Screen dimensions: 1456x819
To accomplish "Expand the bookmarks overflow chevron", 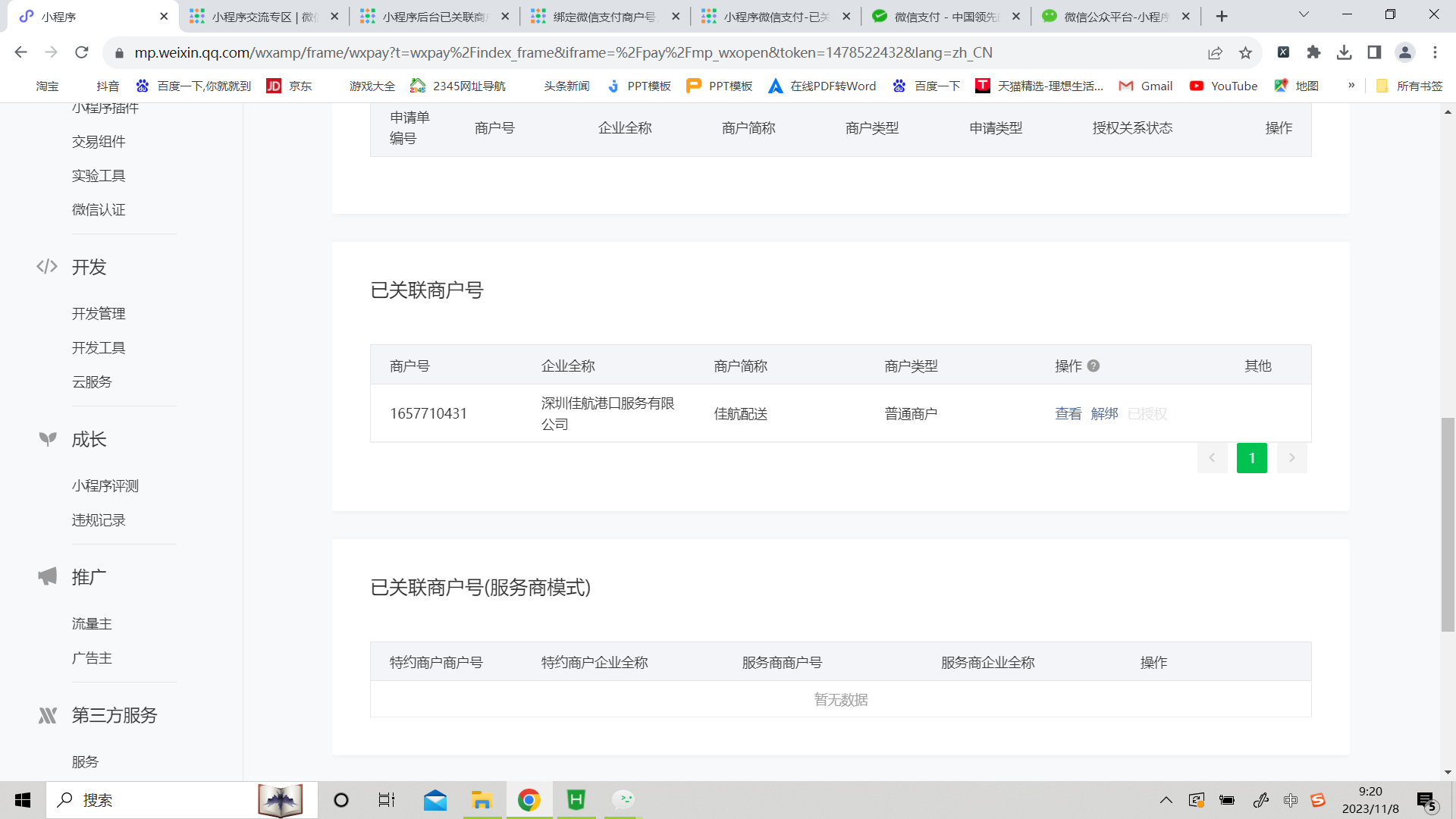I will pos(1351,86).
